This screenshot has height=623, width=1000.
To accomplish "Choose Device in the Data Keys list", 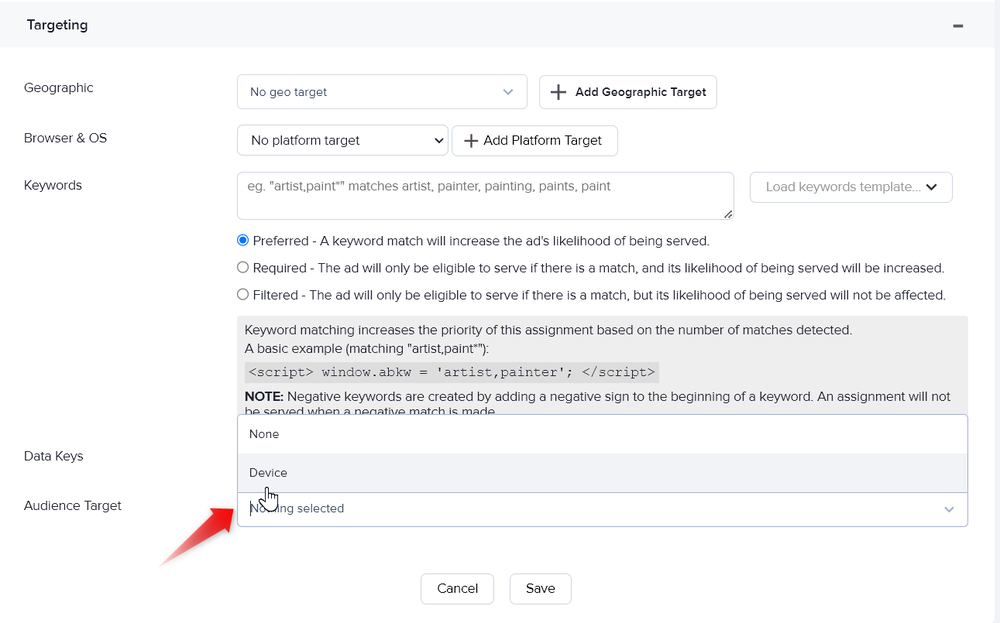I will 602,473.
